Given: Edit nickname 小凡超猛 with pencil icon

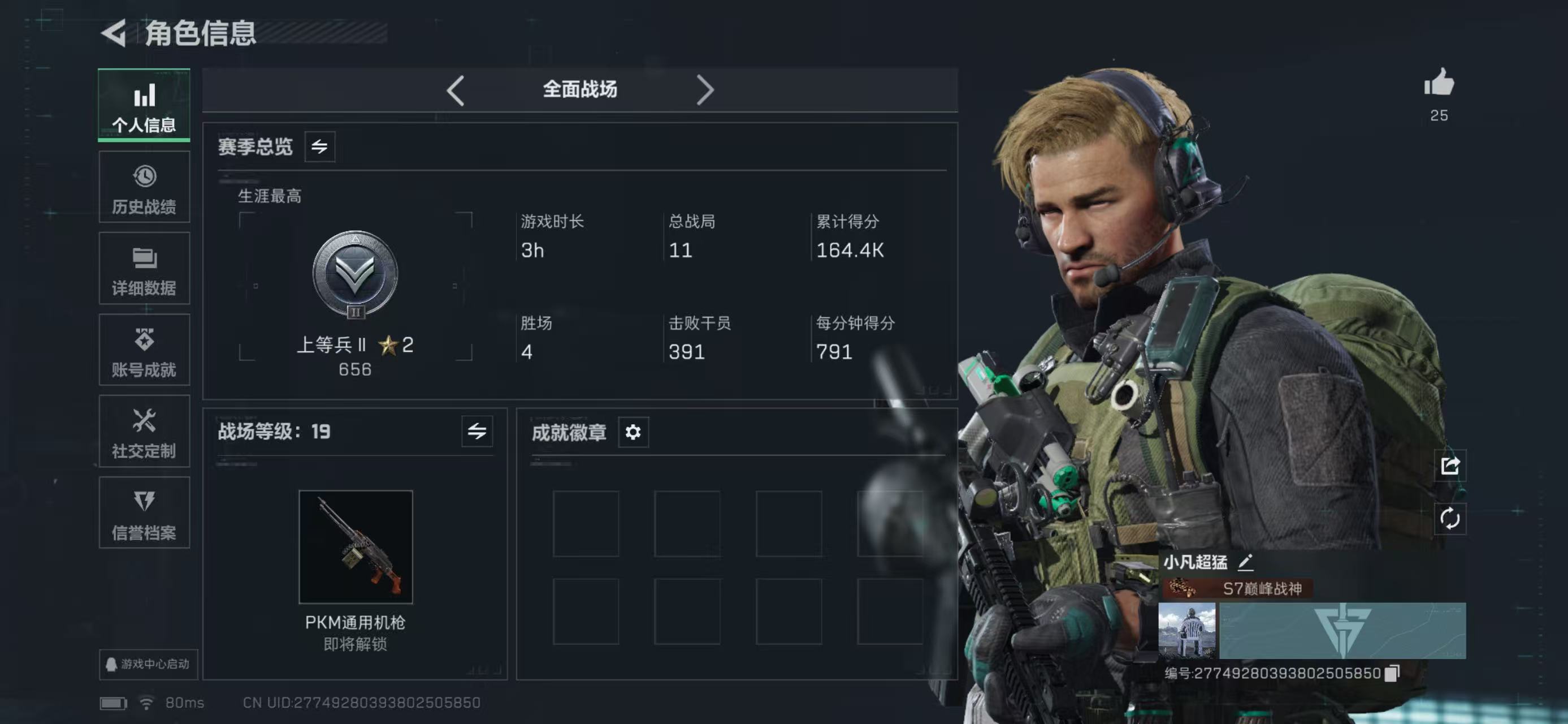Looking at the screenshot, I should click(x=1245, y=562).
